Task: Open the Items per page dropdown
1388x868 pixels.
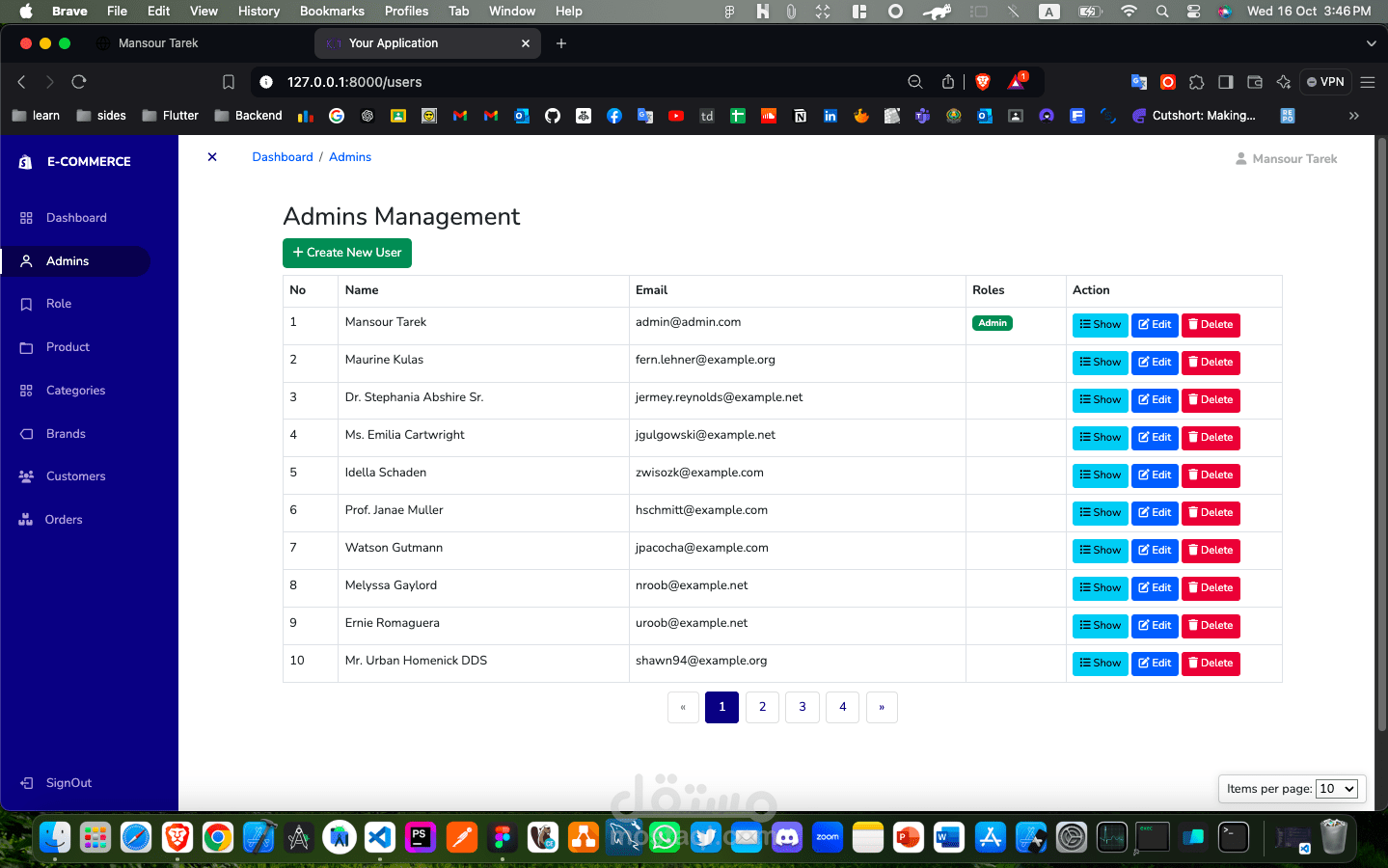Action: tap(1337, 789)
